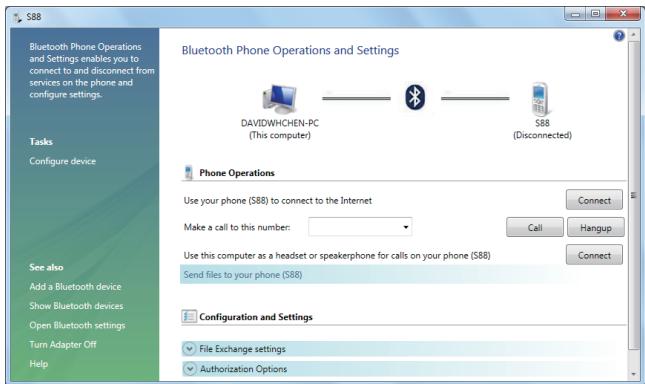Click the vertical scrollbar thumb
The width and height of the screenshot is (645, 384).
tap(633, 195)
